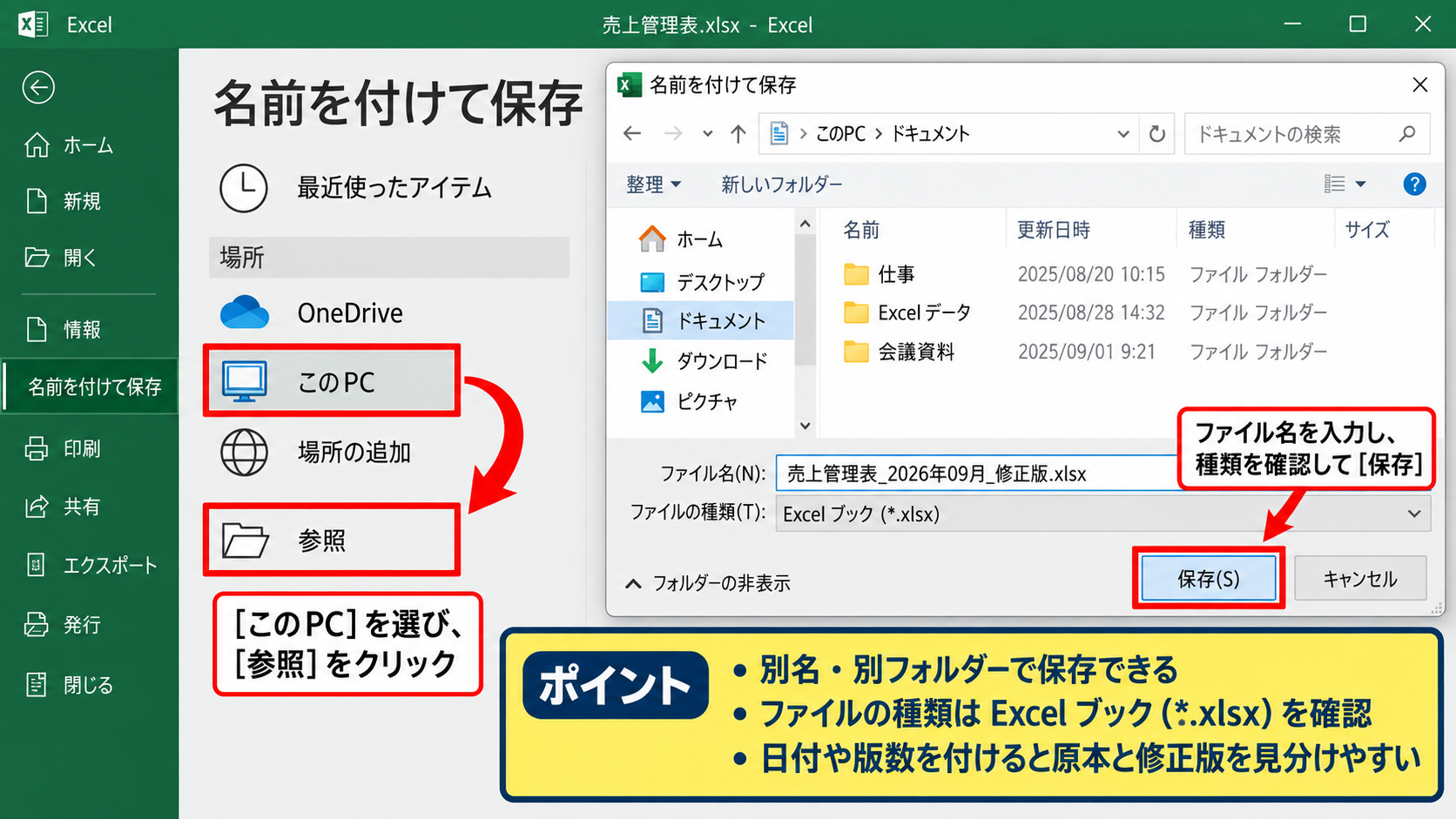Open recent locations dropdown arrow
This screenshot has height=819, width=1456.
[708, 134]
